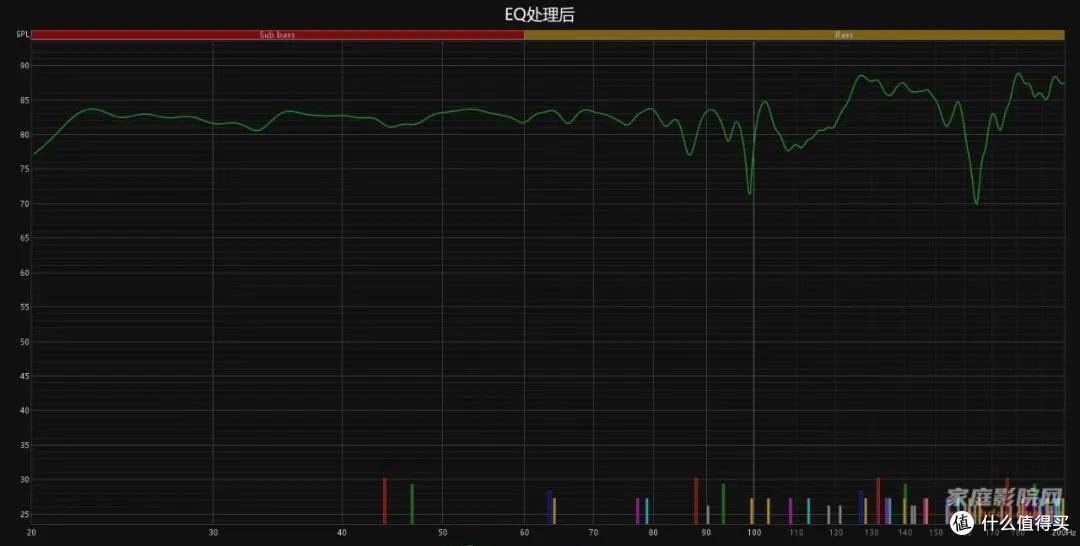
Task: Click the 80 dB label on SPL axis
Action: tap(25, 135)
